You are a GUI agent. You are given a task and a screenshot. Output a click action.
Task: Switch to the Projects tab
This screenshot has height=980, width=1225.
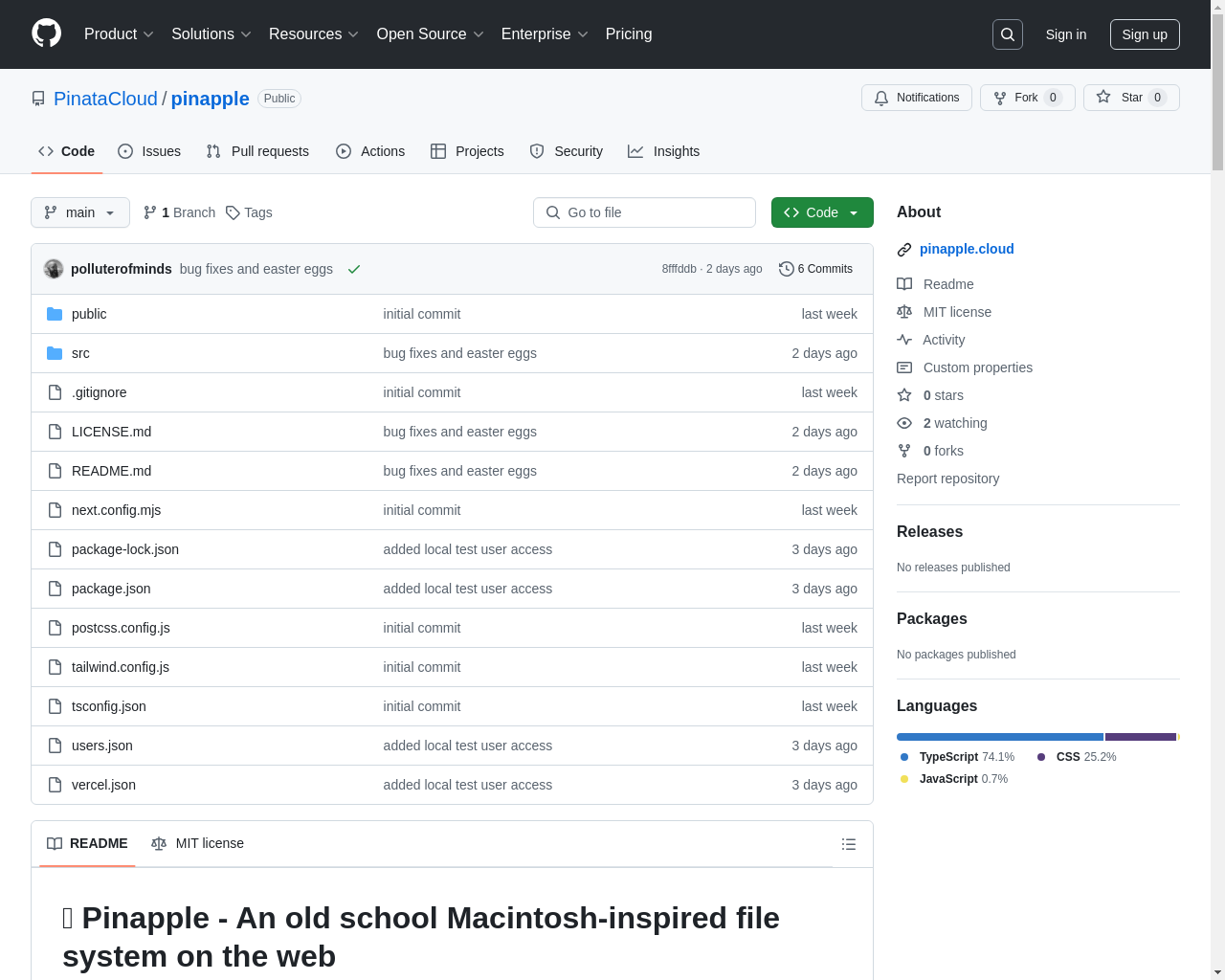click(467, 151)
